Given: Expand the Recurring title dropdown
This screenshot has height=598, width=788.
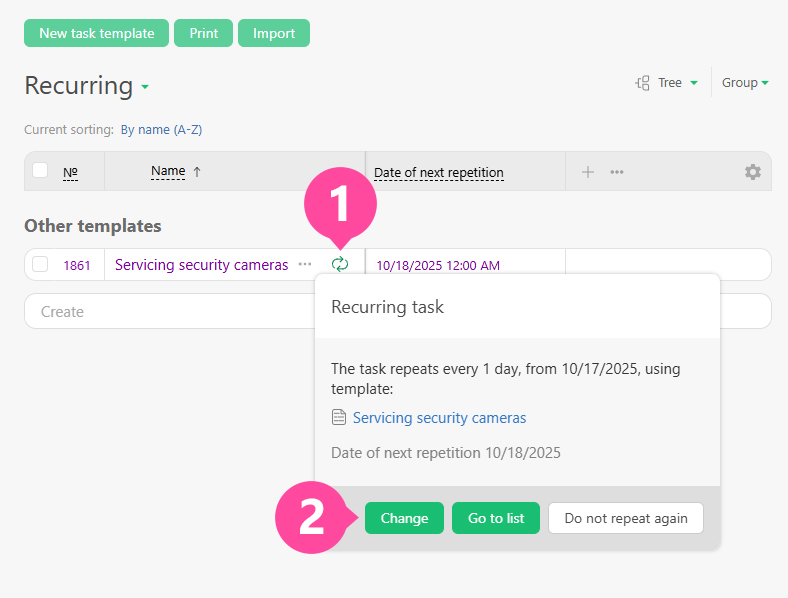Looking at the screenshot, I should pos(145,87).
